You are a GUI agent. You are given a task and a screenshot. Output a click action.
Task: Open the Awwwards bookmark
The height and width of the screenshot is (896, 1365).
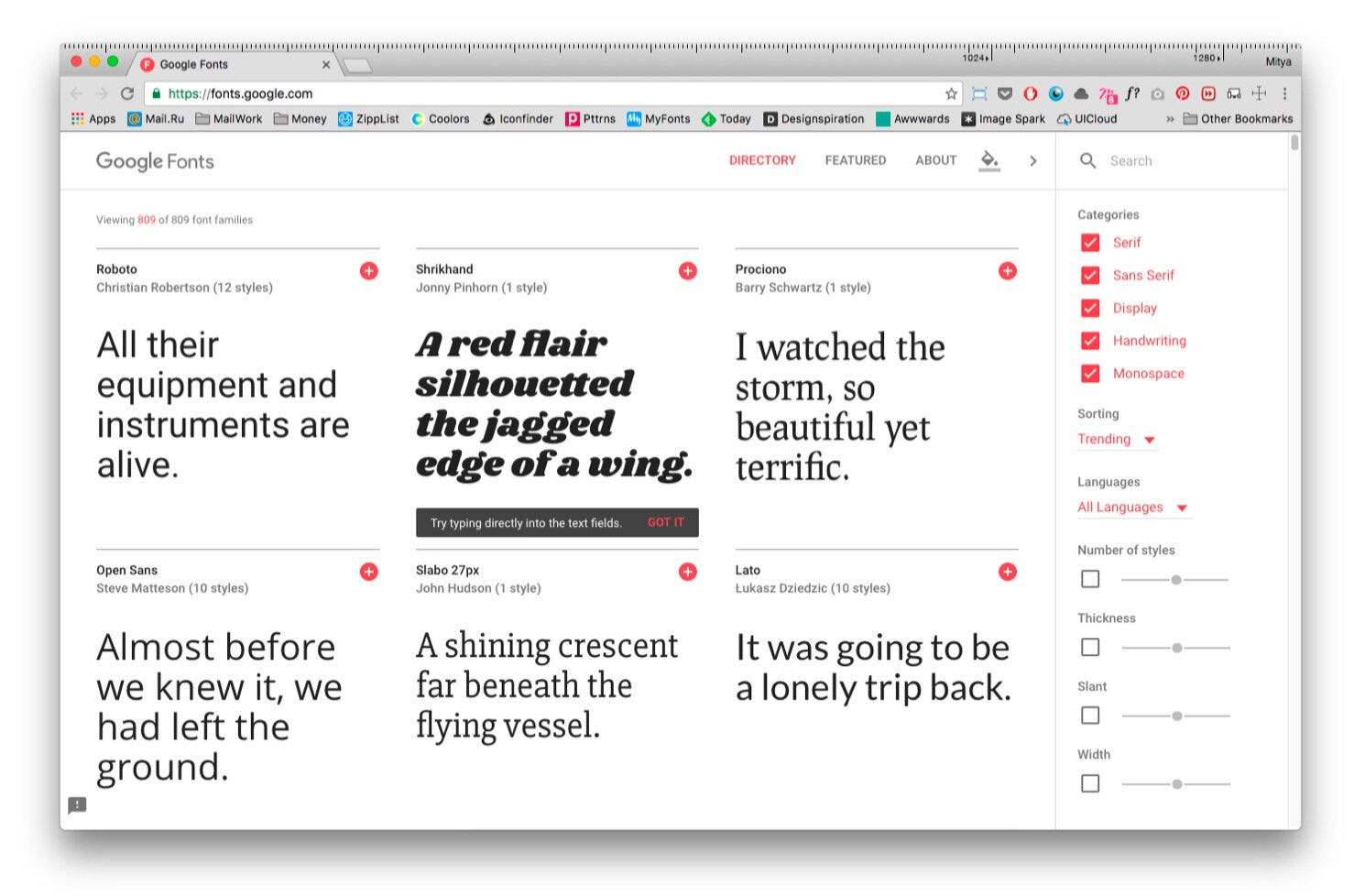912,119
